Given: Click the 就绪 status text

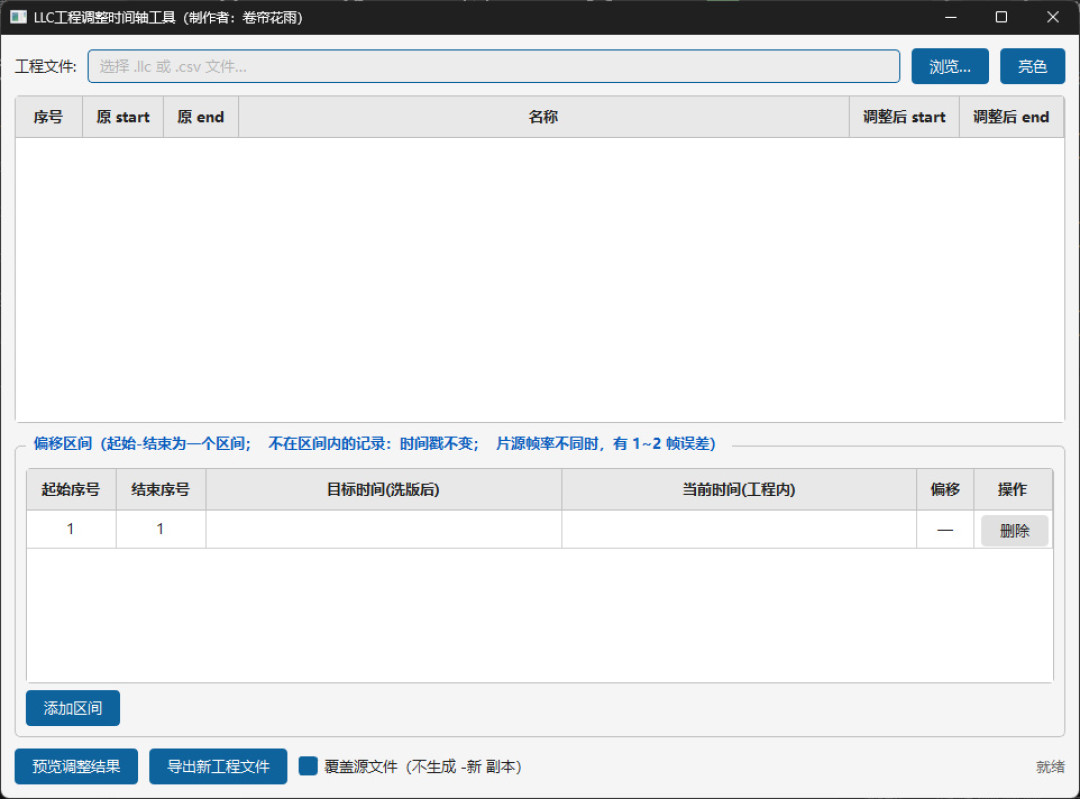Looking at the screenshot, I should [1050, 767].
